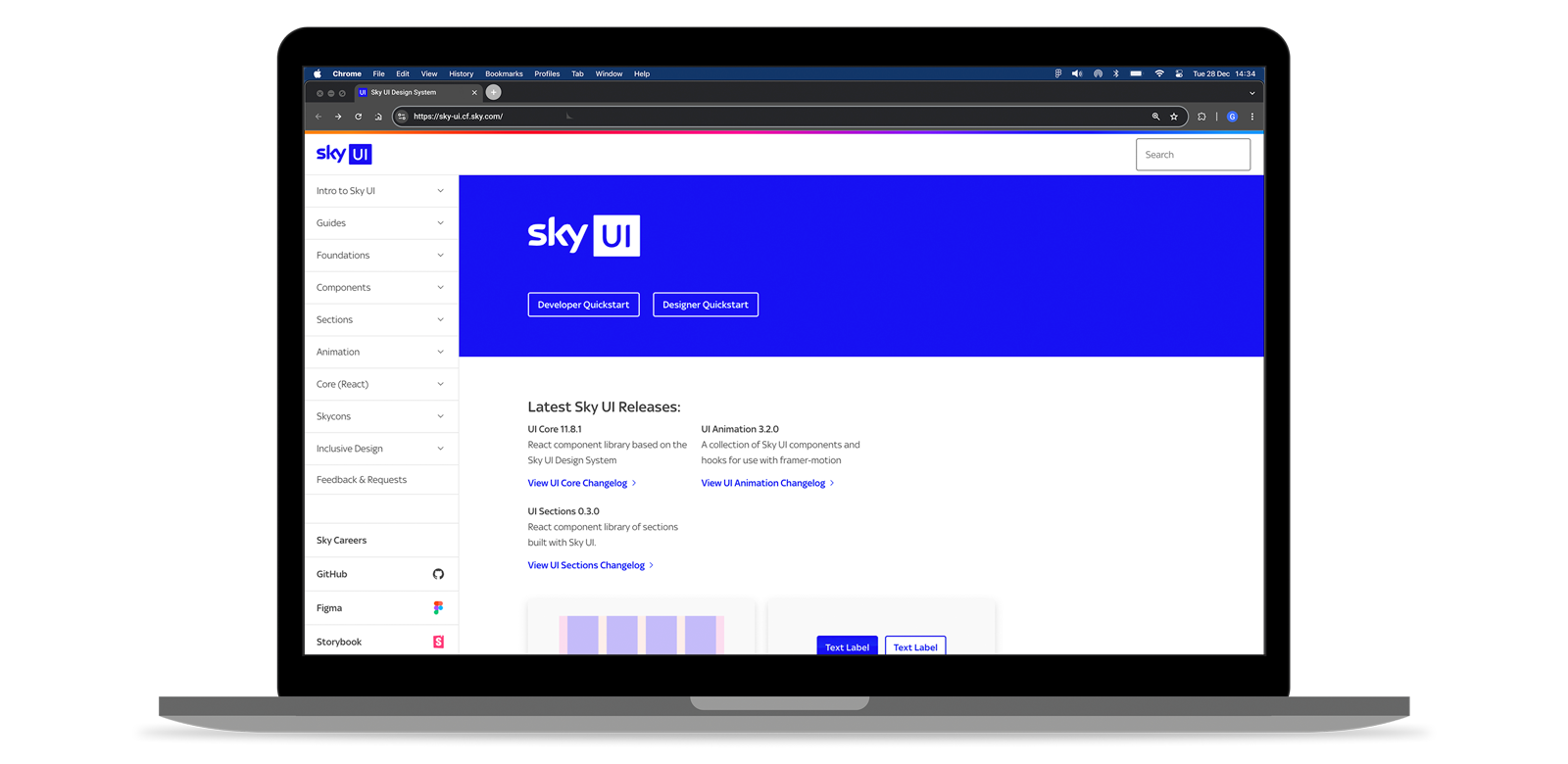The width and height of the screenshot is (1568, 764).
Task: Expand the Components sidebar chevron
Action: pyautogui.click(x=440, y=288)
